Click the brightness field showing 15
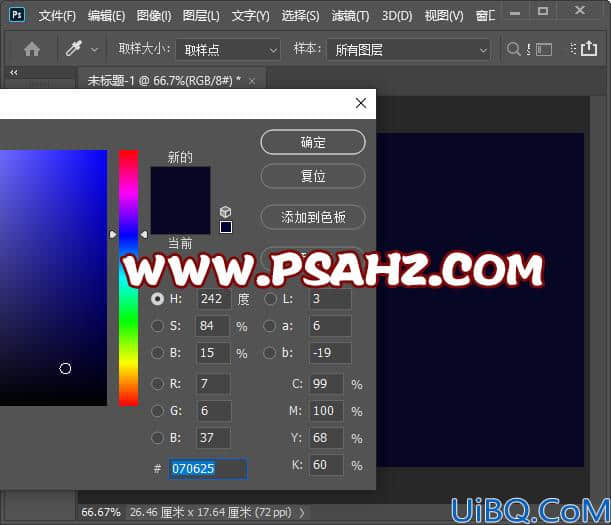611x525 pixels. pos(213,353)
